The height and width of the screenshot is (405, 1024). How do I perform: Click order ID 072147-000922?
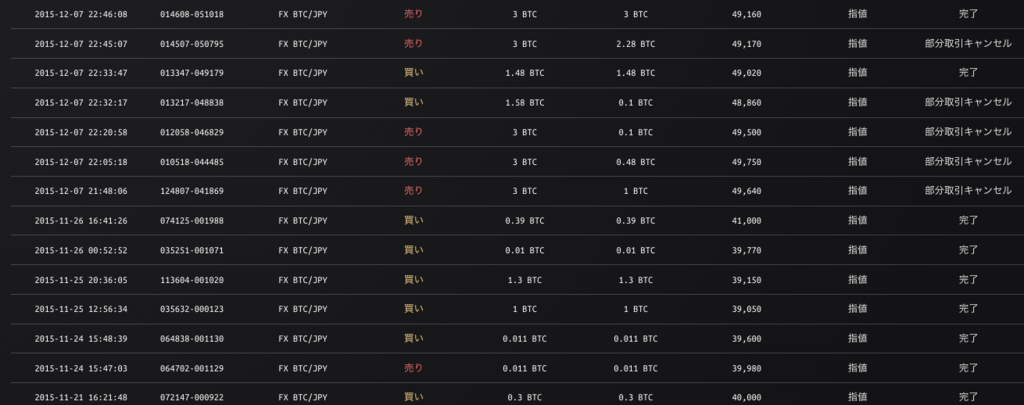[x=191, y=397]
